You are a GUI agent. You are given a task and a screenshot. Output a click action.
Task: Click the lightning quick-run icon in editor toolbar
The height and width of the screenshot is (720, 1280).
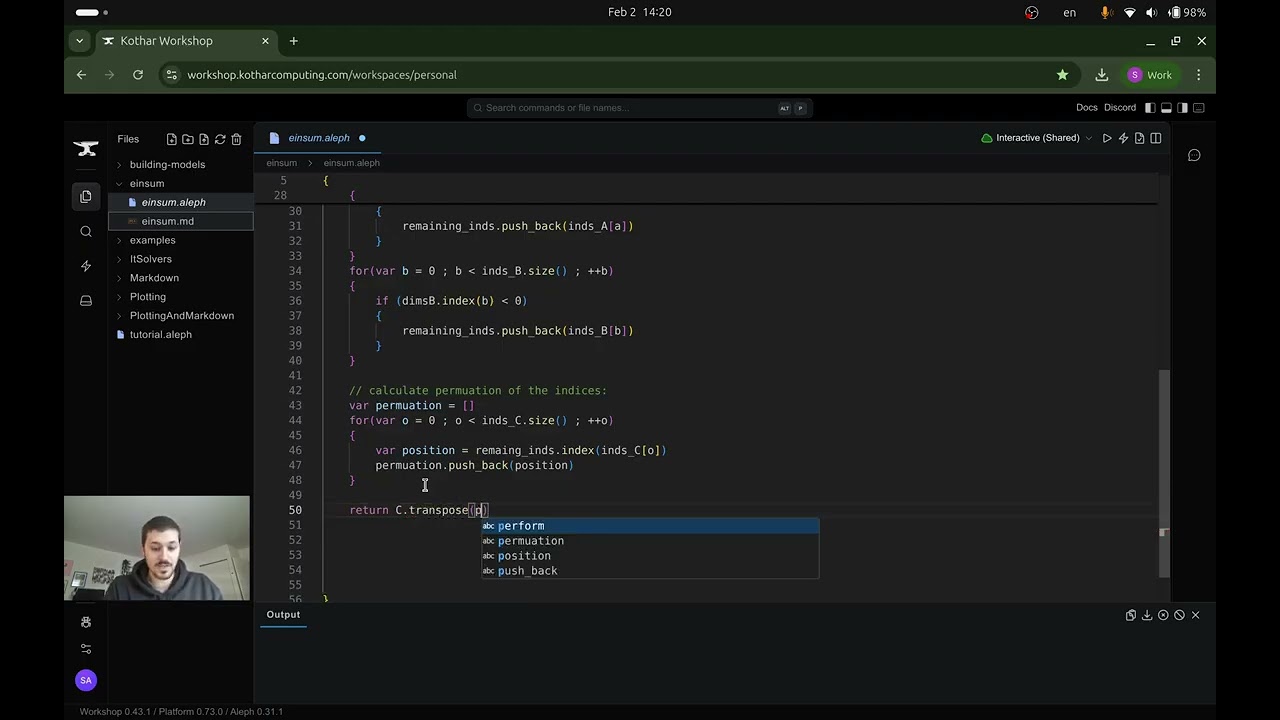[1123, 138]
